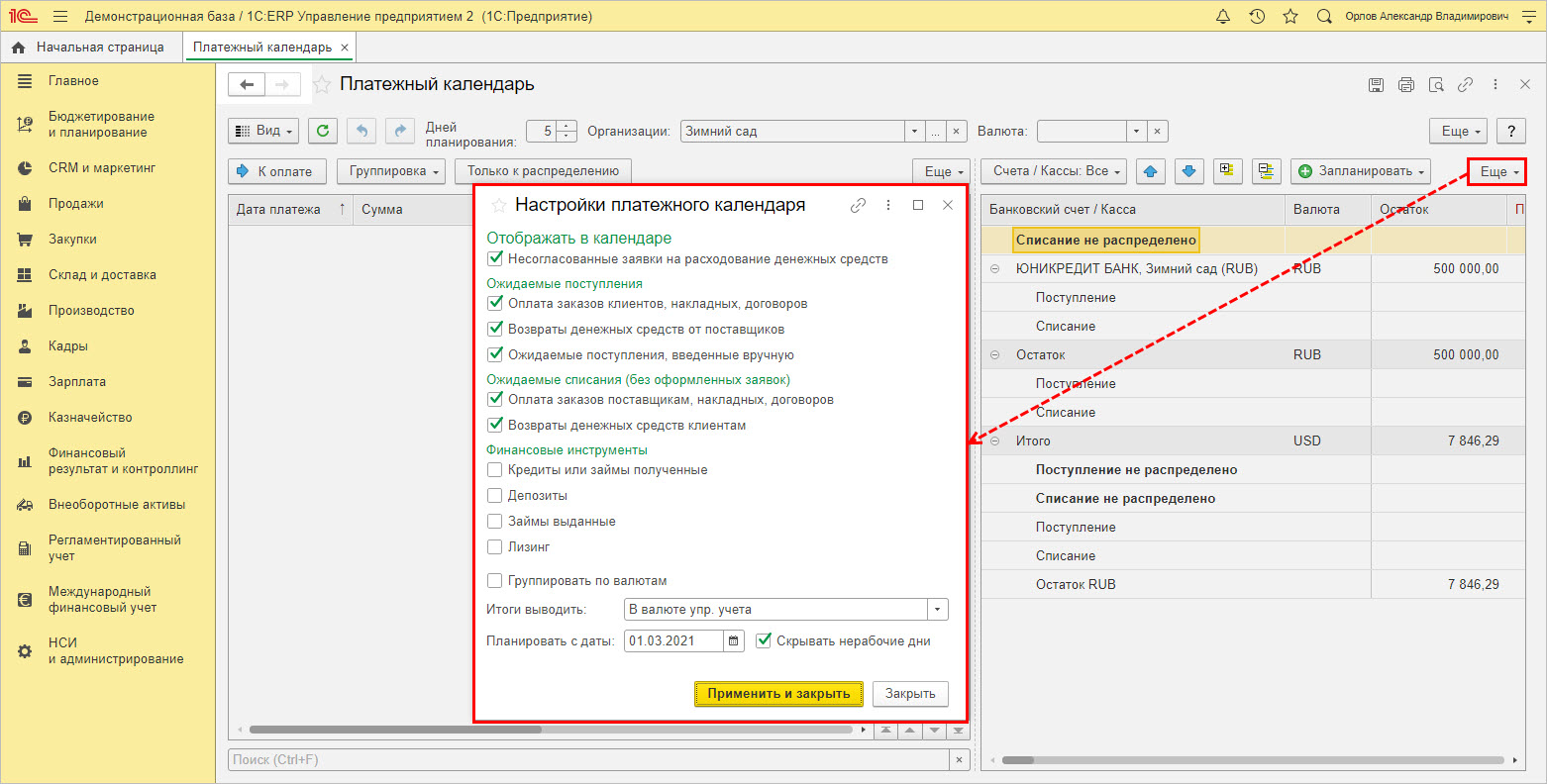Image resolution: width=1547 pixels, height=784 pixels.
Task: Toggle Оплата заказов поставщикам checkbox
Action: coord(495,399)
